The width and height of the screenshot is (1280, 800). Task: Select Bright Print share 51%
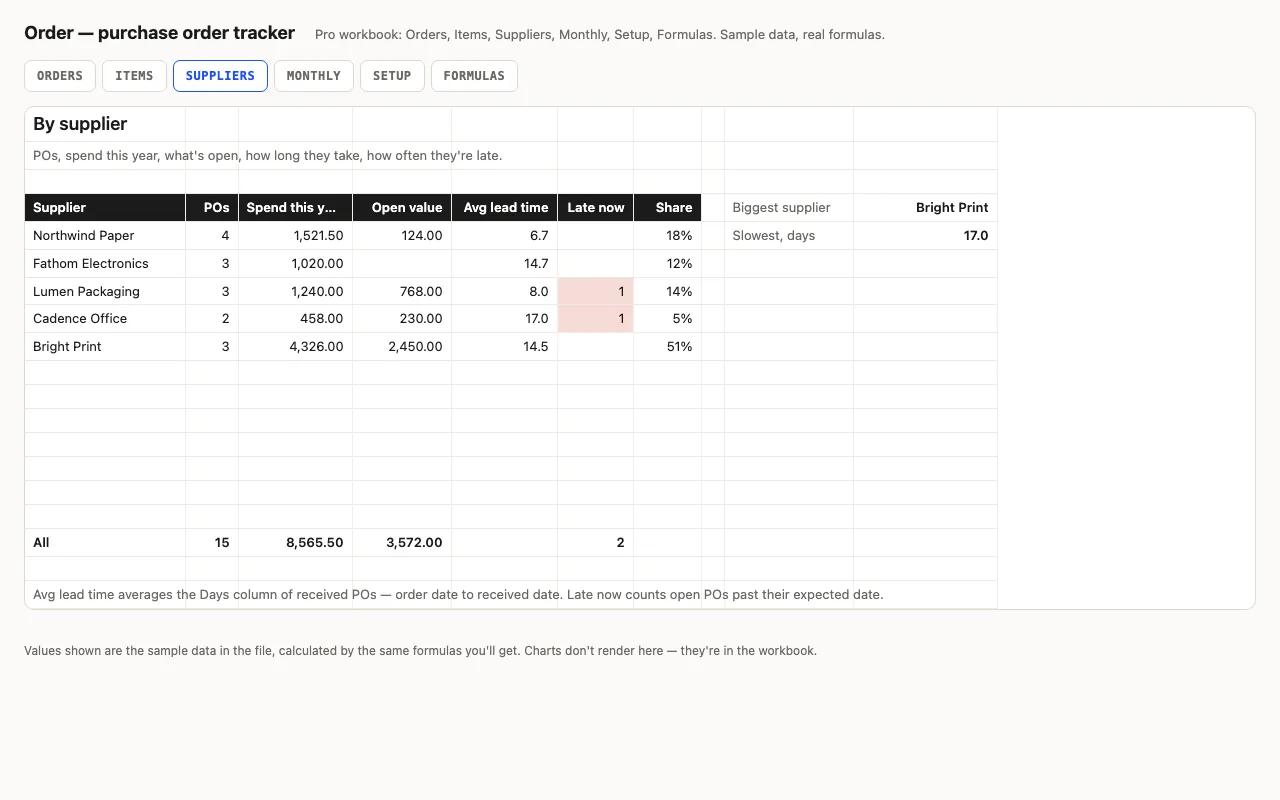coord(667,347)
